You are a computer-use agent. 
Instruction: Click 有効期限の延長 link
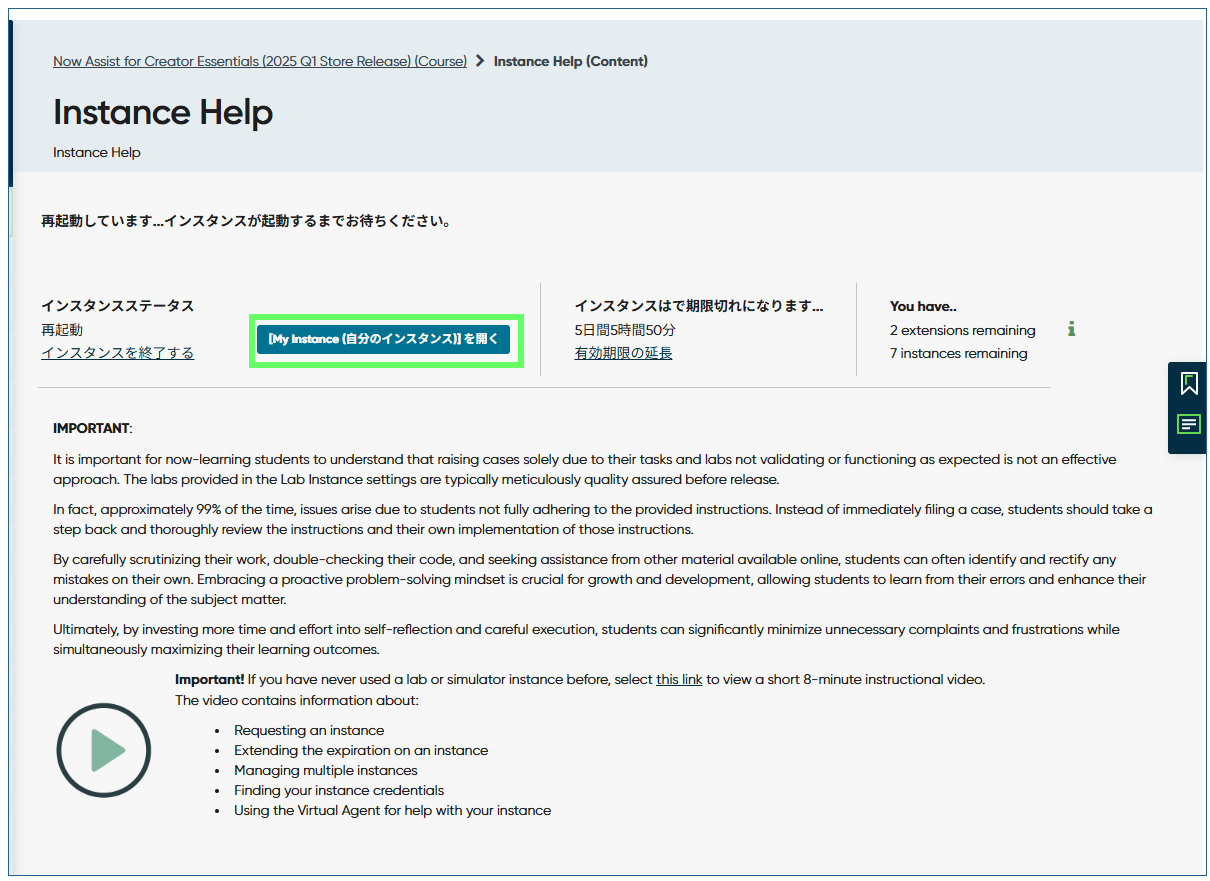click(623, 353)
